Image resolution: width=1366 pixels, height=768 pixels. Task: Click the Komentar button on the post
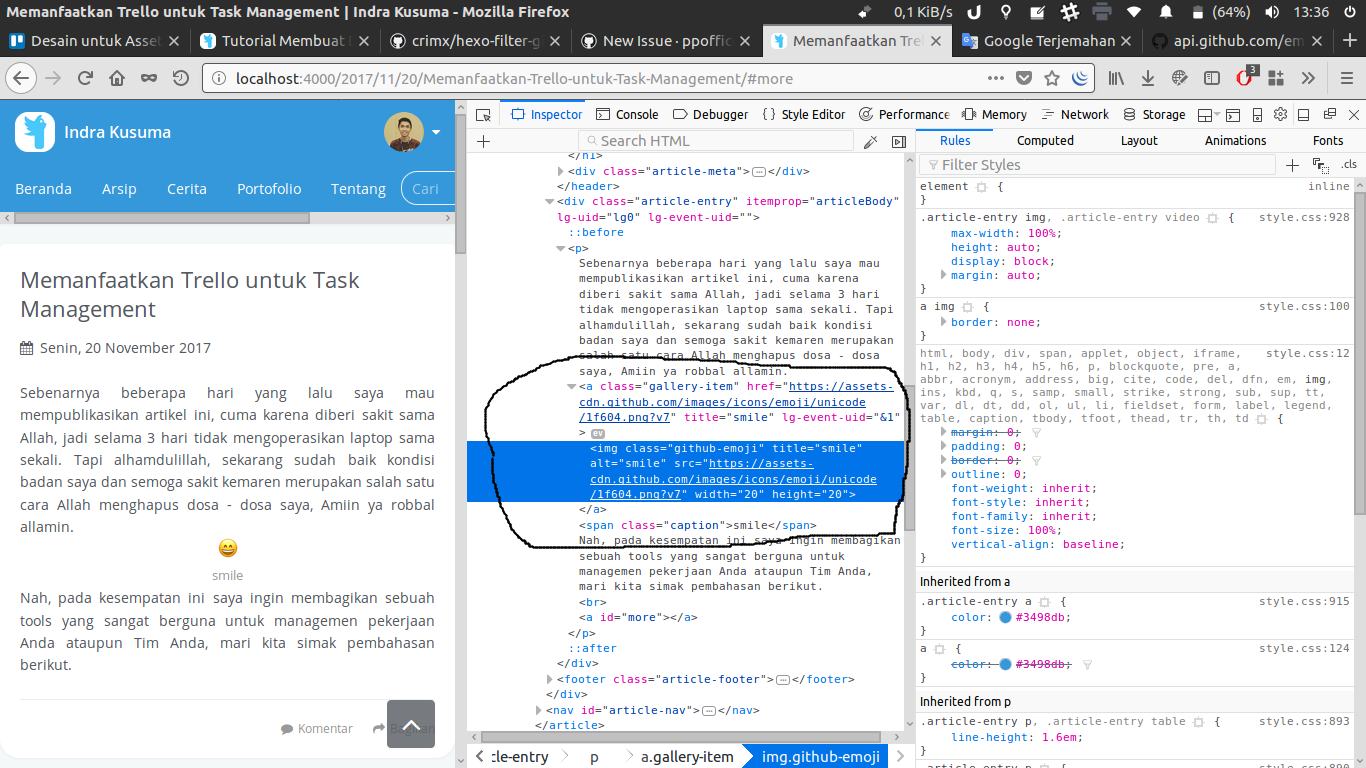[x=317, y=728]
